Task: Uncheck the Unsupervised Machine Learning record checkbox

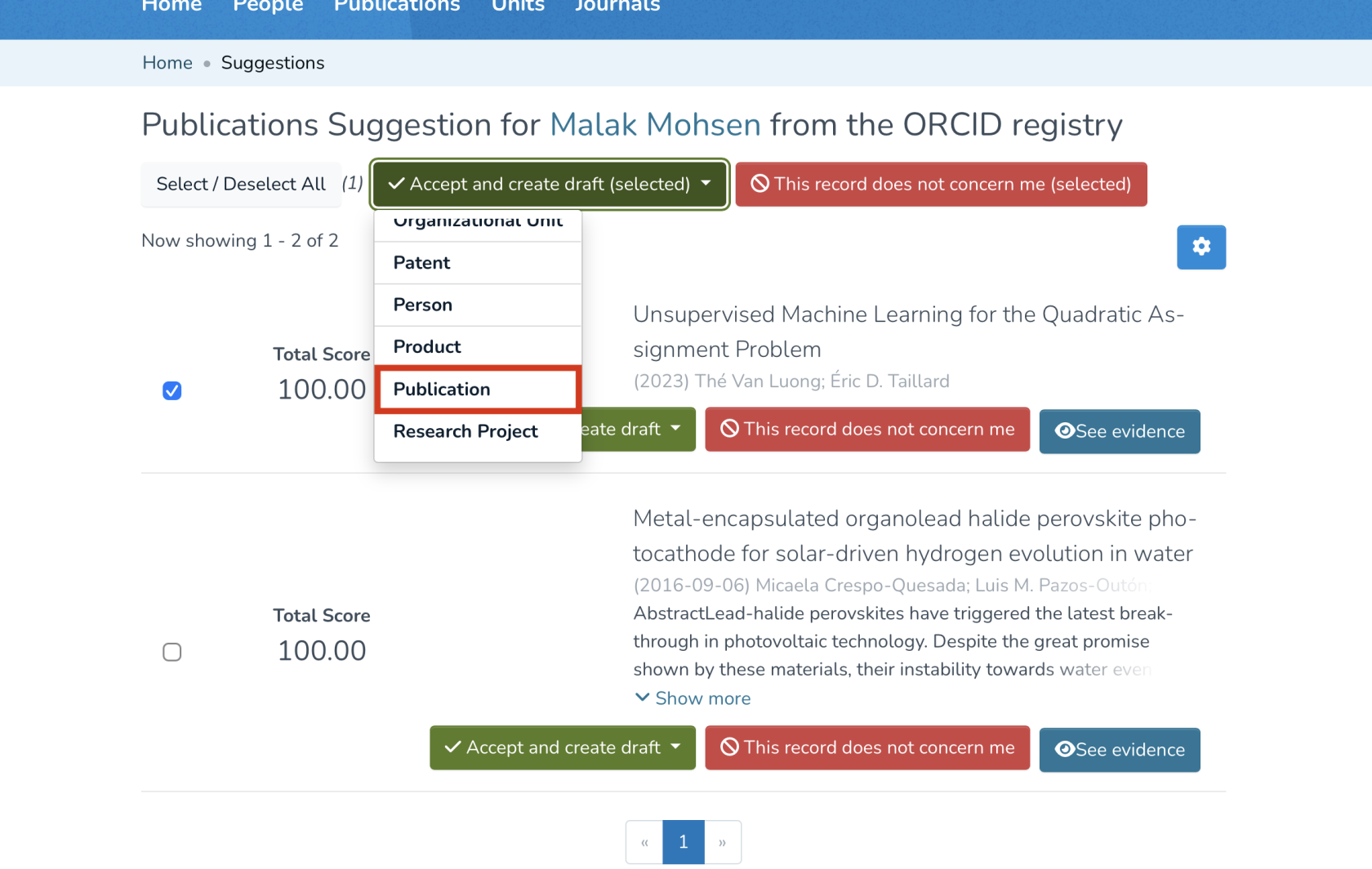Action: [x=171, y=390]
